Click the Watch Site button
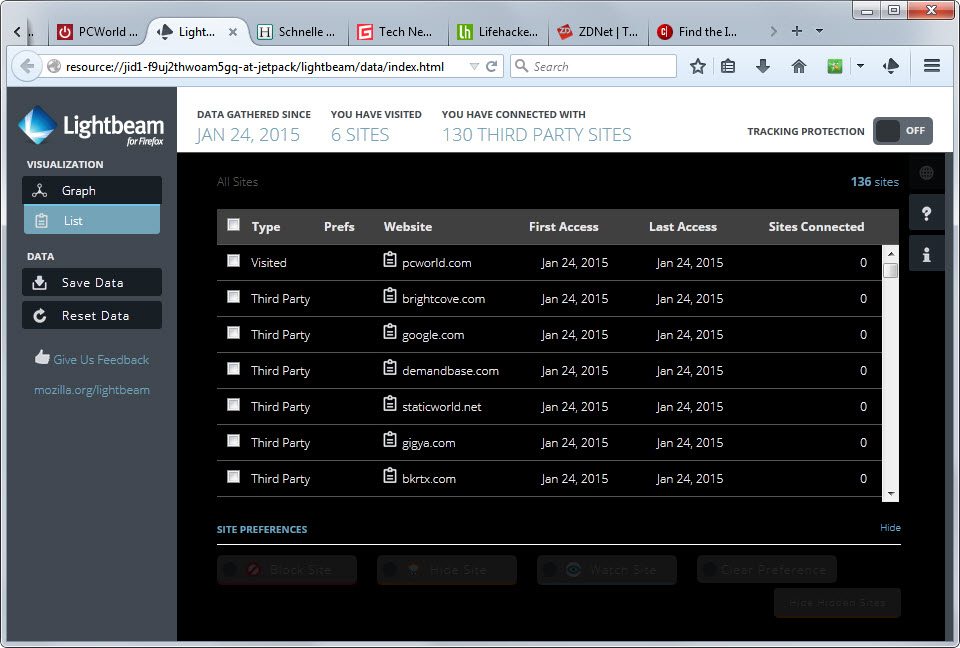The image size is (960, 648). (607, 570)
